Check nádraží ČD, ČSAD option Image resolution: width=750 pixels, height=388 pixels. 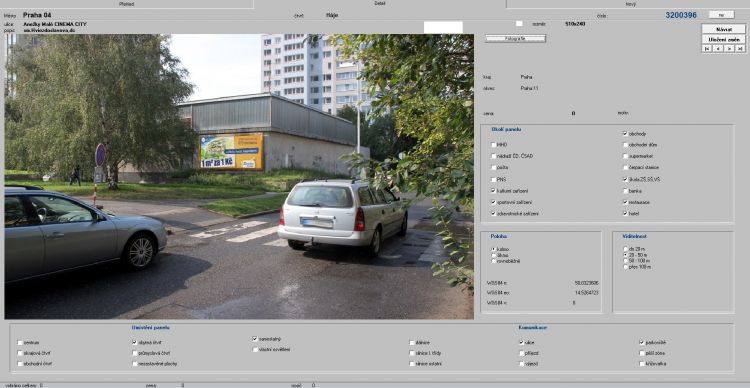tap(494, 156)
